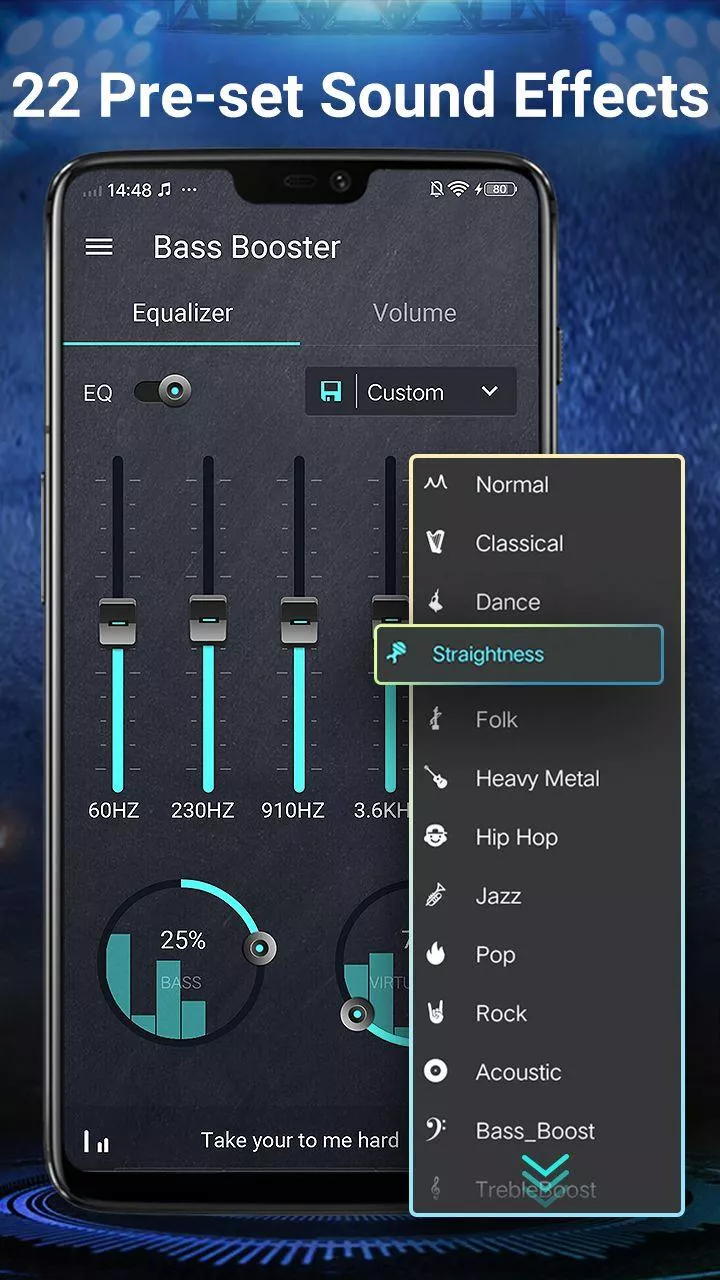
Task: Click the save preset floppy disk icon
Action: pyautogui.click(x=331, y=392)
